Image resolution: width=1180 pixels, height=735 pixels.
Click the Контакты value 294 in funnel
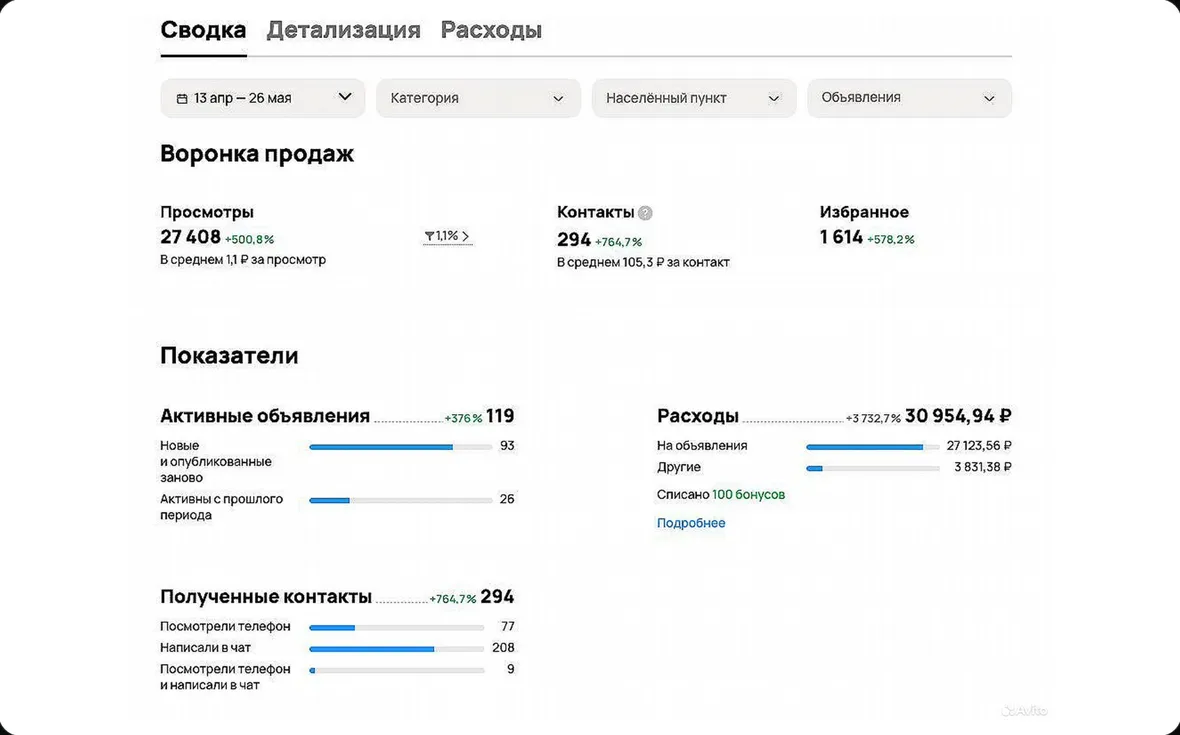point(573,240)
